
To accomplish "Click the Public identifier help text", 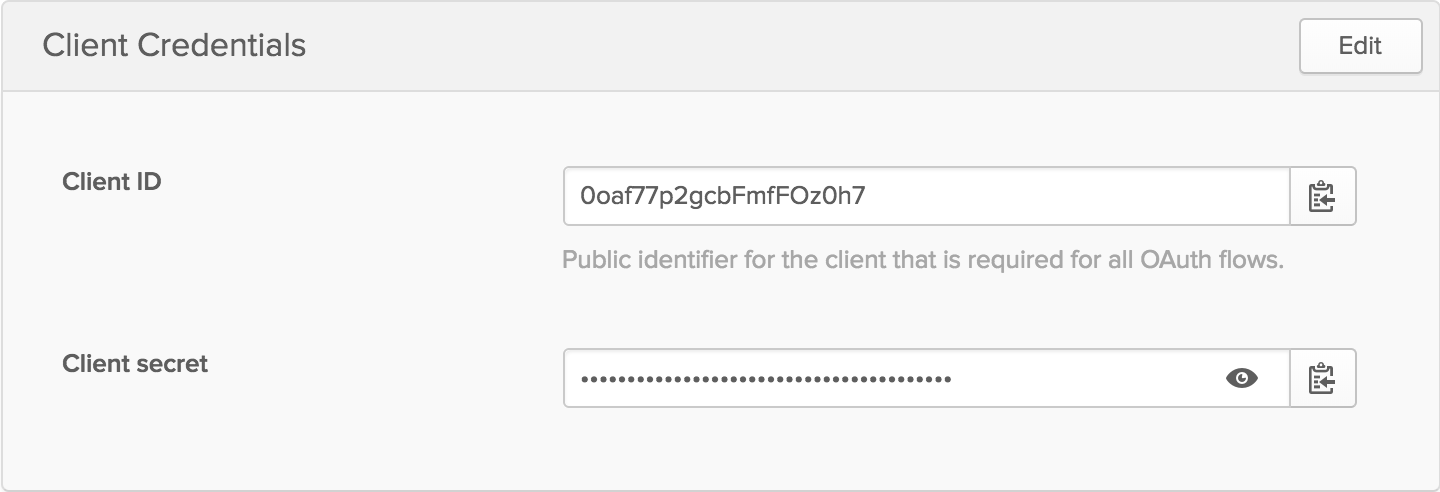I will [x=922, y=261].
